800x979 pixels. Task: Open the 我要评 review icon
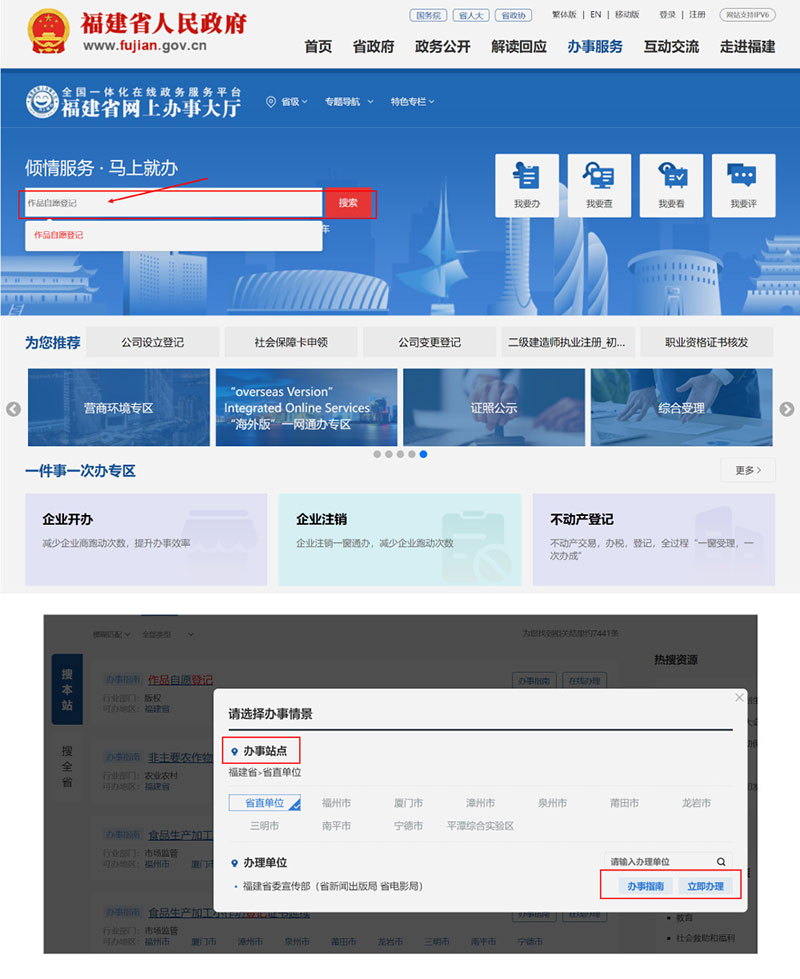[744, 185]
